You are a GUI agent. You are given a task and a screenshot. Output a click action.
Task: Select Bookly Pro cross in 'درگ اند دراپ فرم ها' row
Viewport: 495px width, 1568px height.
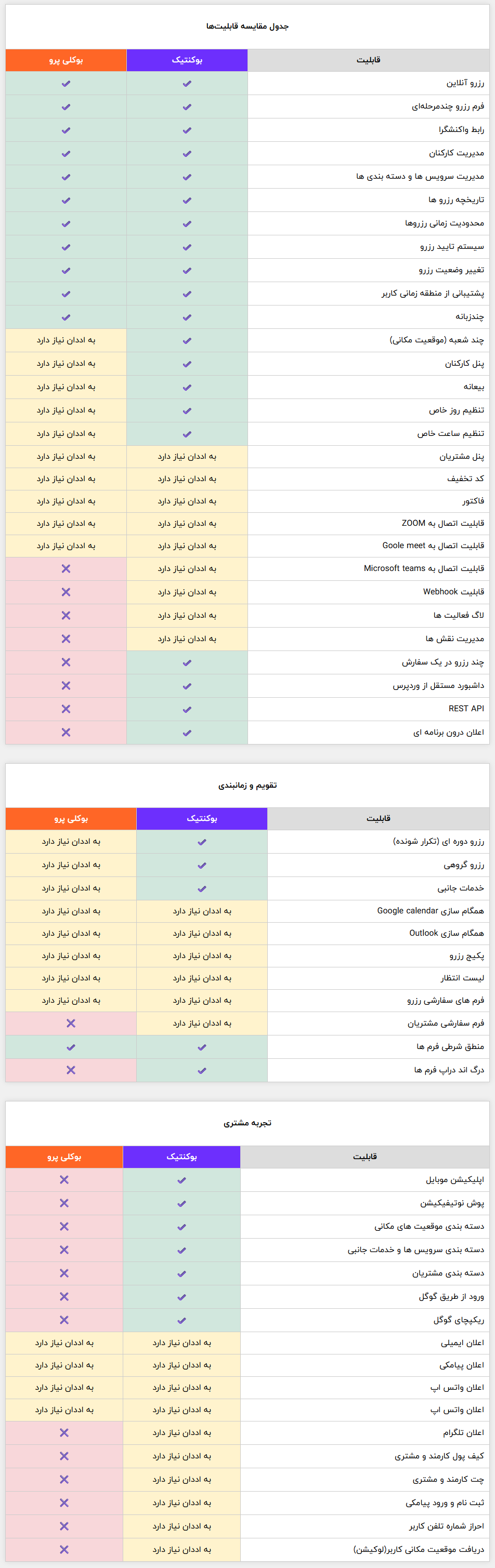point(71,1070)
